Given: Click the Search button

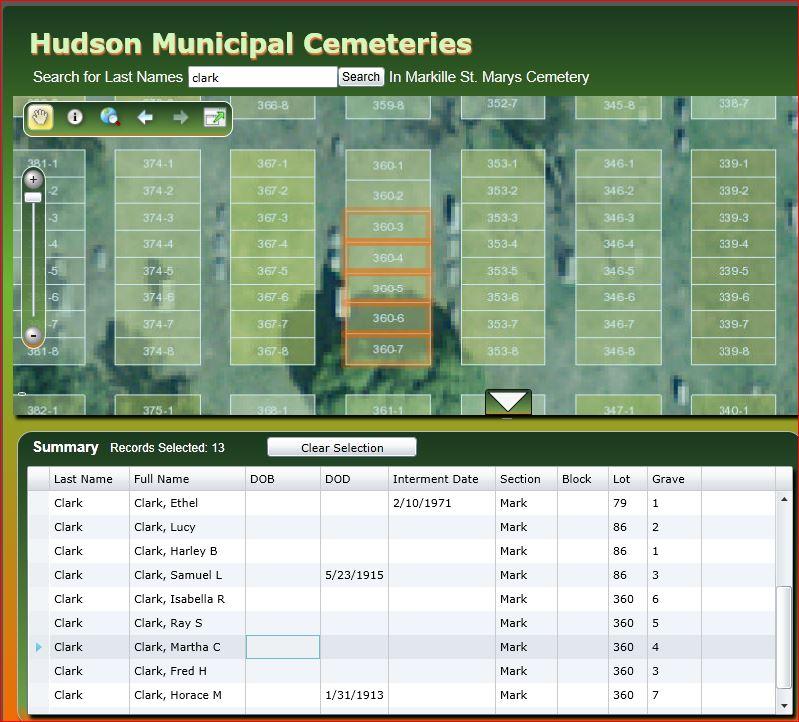Looking at the screenshot, I should (361, 77).
